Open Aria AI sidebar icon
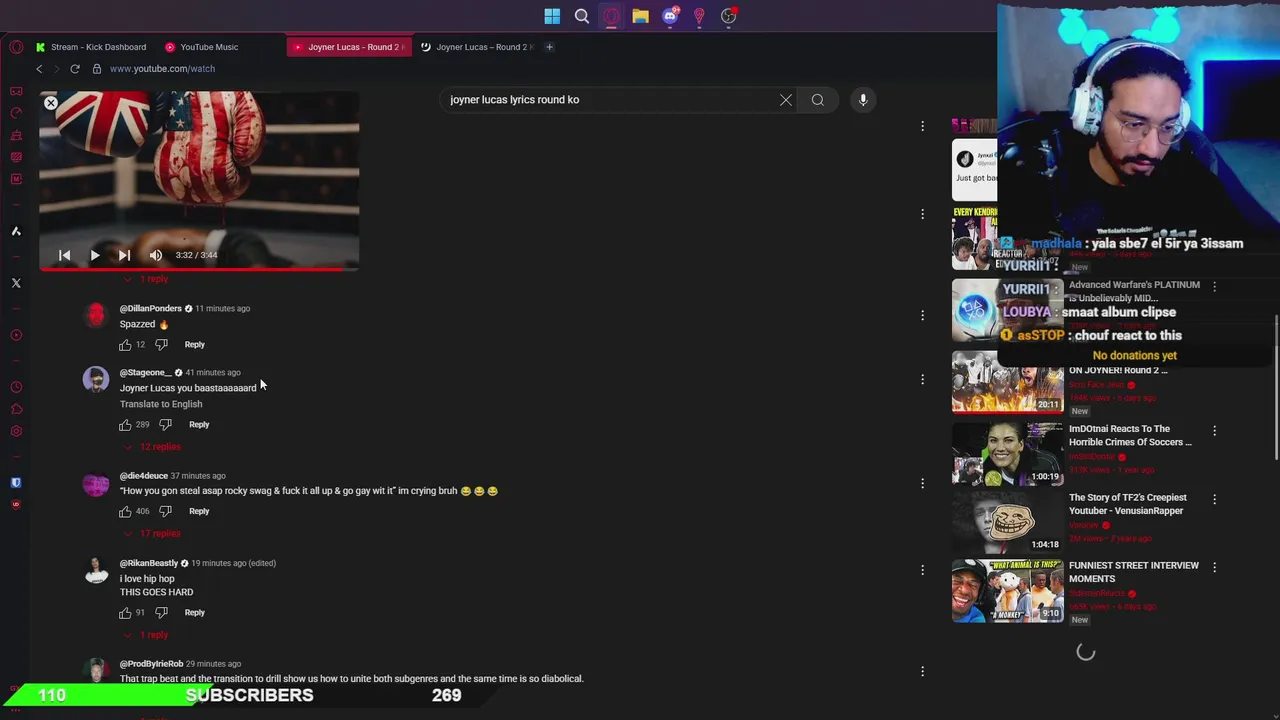The width and height of the screenshot is (1280, 720). [16, 231]
